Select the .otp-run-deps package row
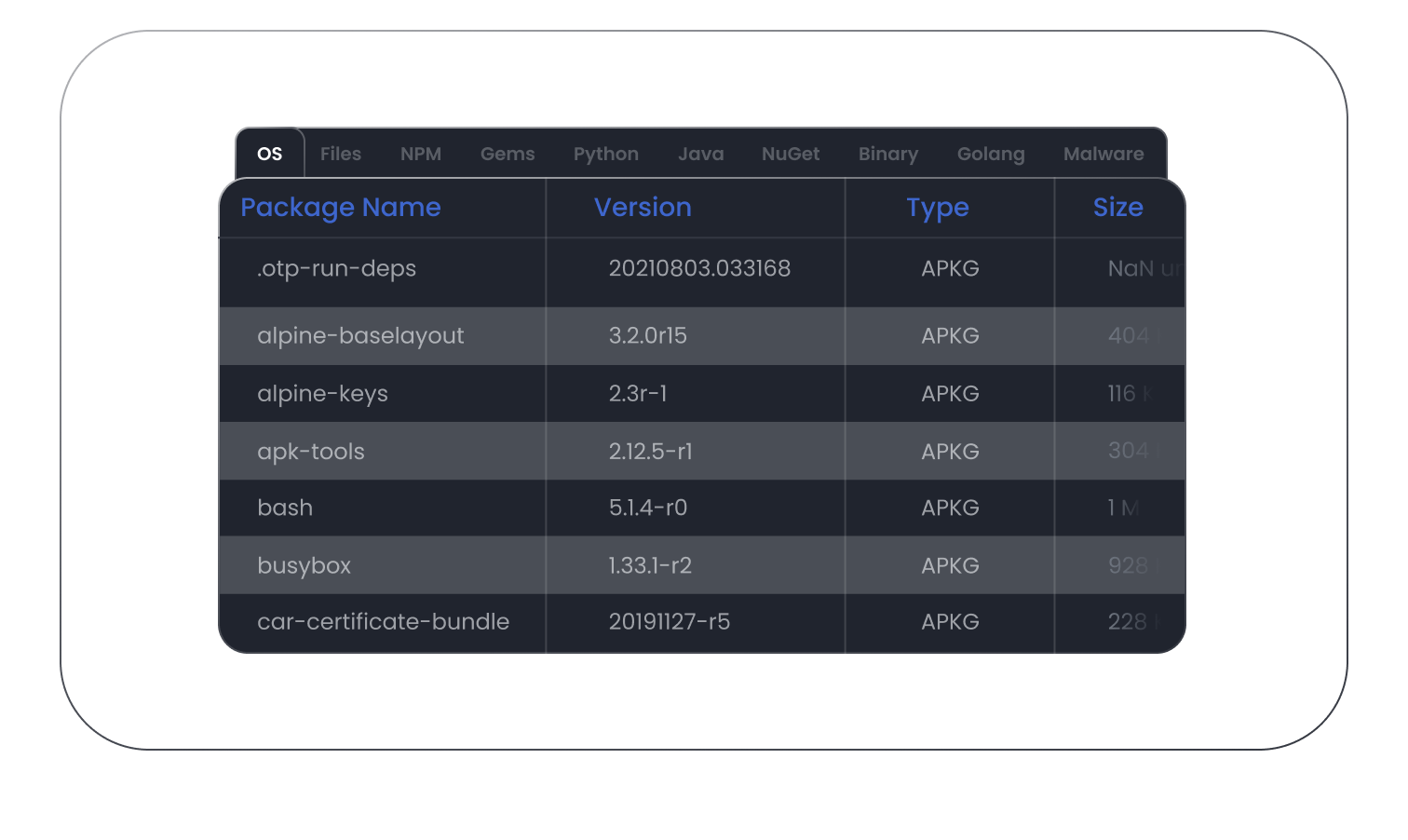Image resolution: width=1408 pixels, height=840 pixels. pyautogui.click(x=337, y=269)
